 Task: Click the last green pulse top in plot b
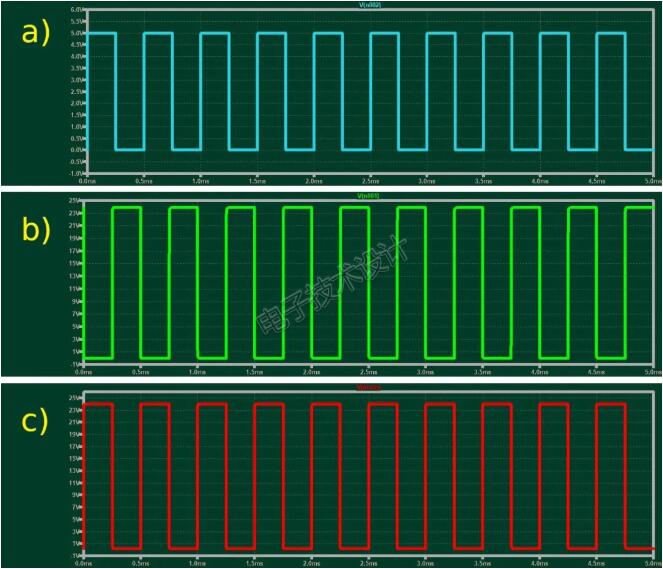pyautogui.click(x=640, y=208)
